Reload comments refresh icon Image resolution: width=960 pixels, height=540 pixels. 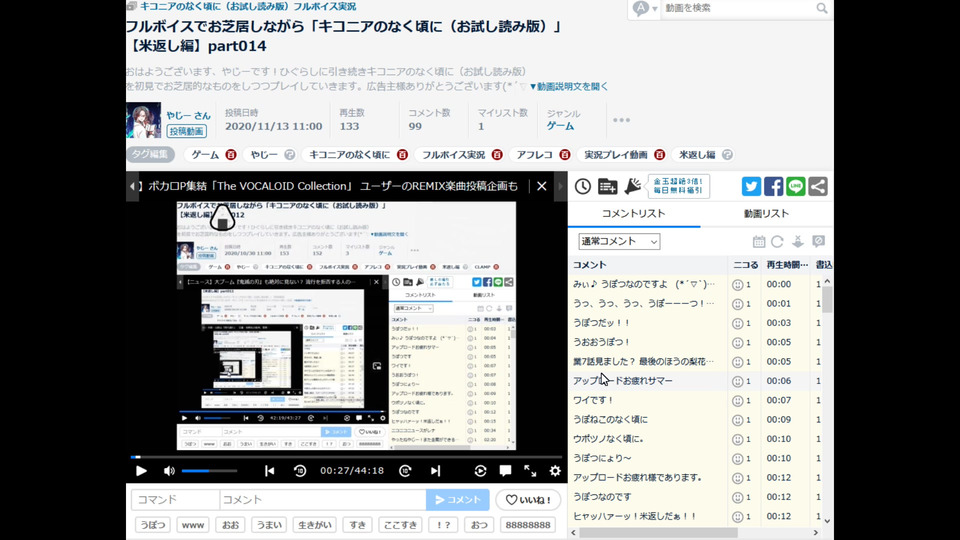pyautogui.click(x=778, y=241)
